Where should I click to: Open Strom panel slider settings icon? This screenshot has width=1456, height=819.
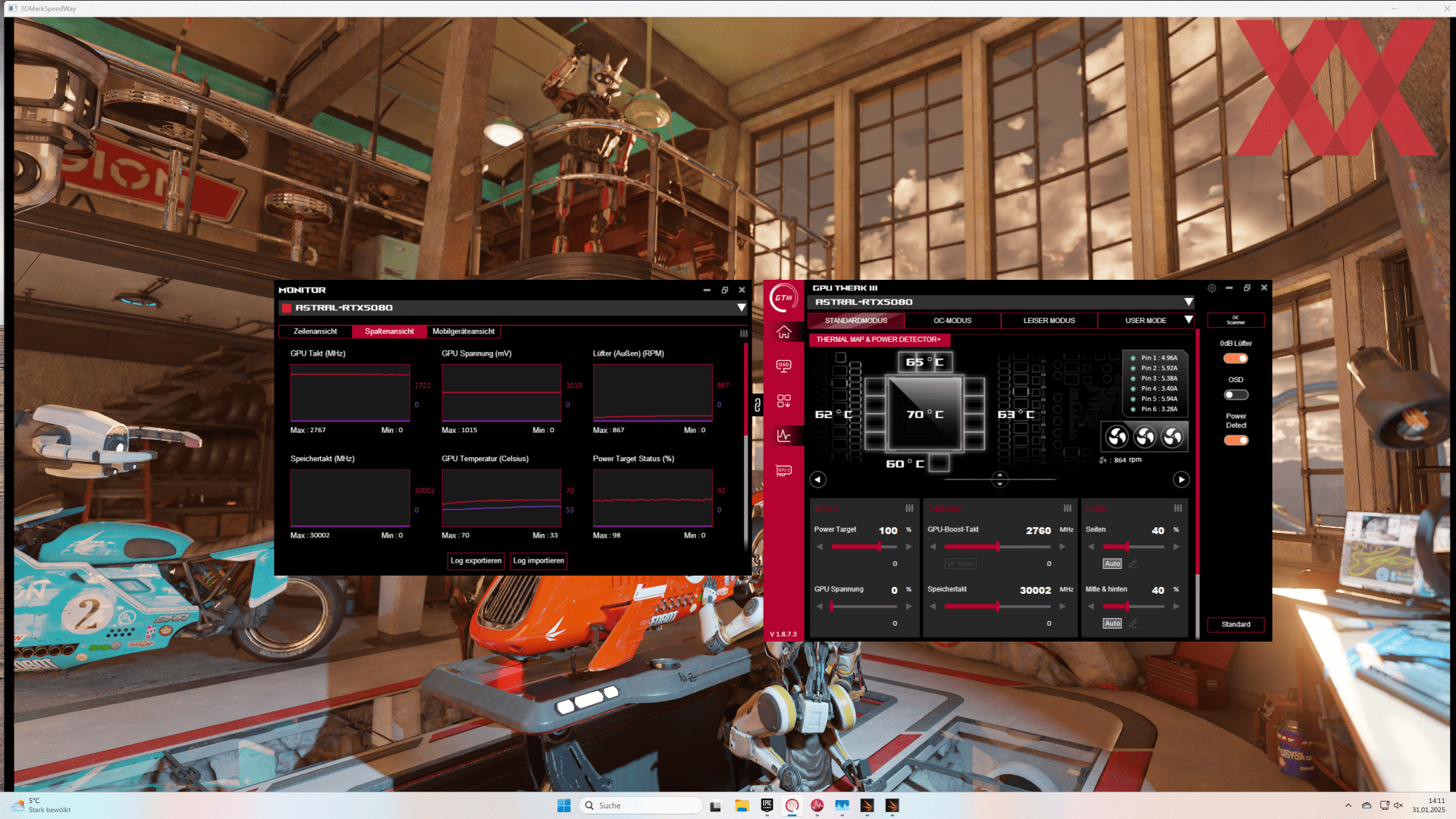(909, 508)
